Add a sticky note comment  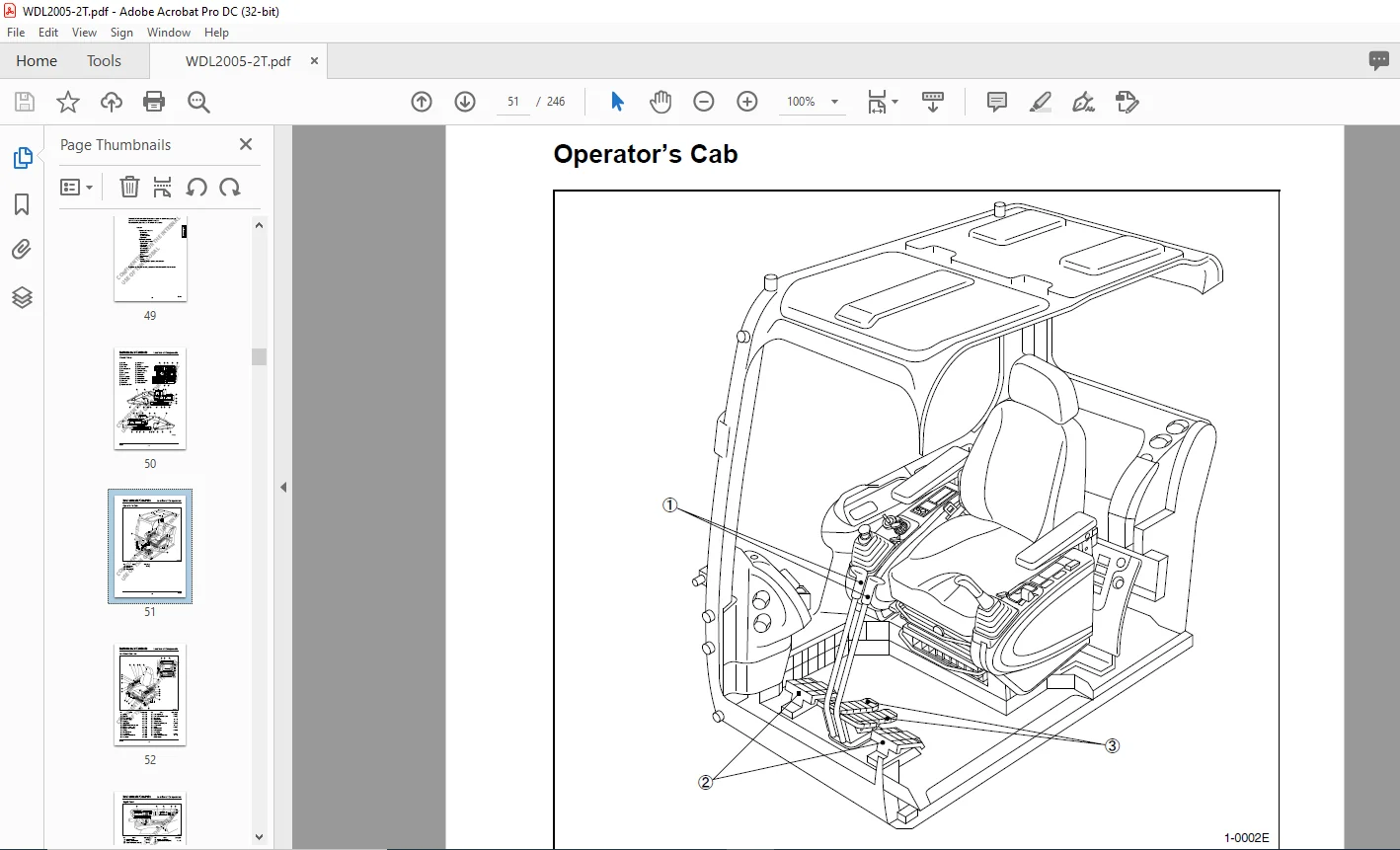[x=997, y=102]
